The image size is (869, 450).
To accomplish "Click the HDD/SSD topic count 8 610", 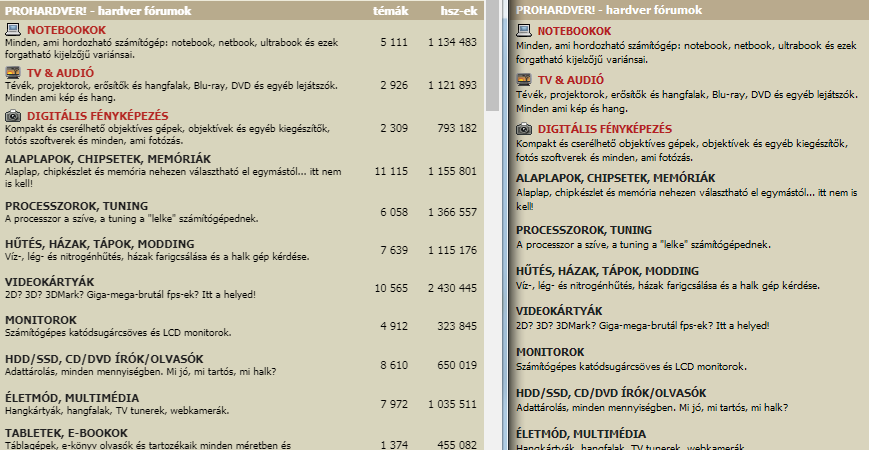I will (x=394, y=365).
